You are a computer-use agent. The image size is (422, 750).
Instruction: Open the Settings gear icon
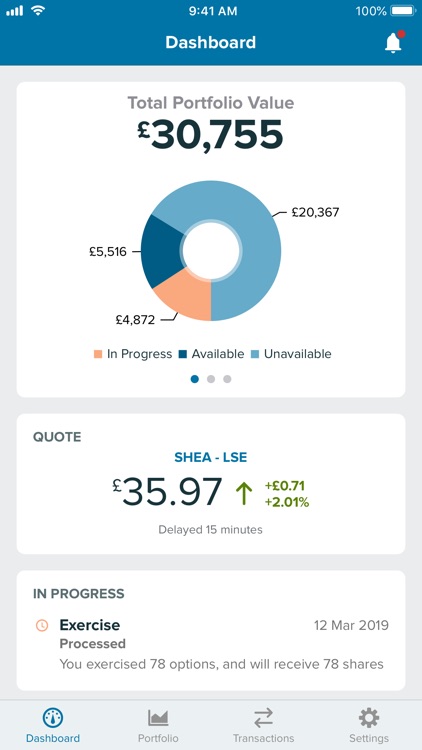(369, 717)
